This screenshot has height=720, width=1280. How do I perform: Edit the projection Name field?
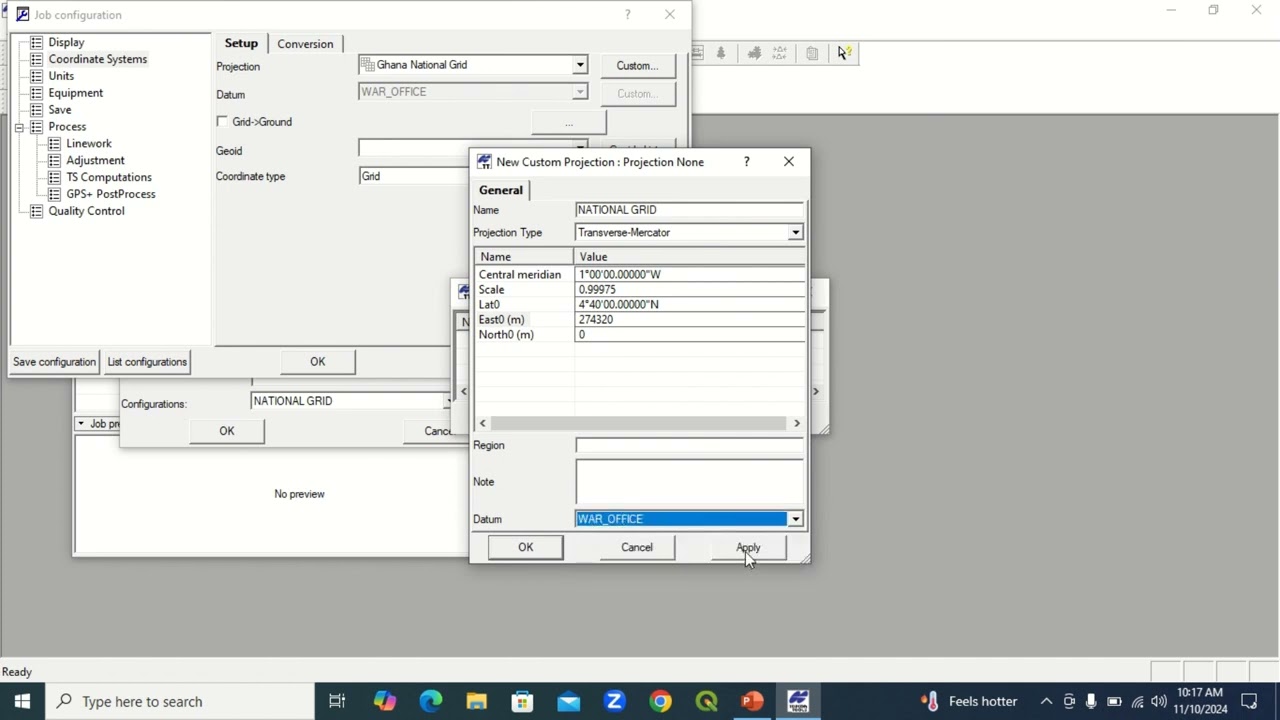pos(689,210)
